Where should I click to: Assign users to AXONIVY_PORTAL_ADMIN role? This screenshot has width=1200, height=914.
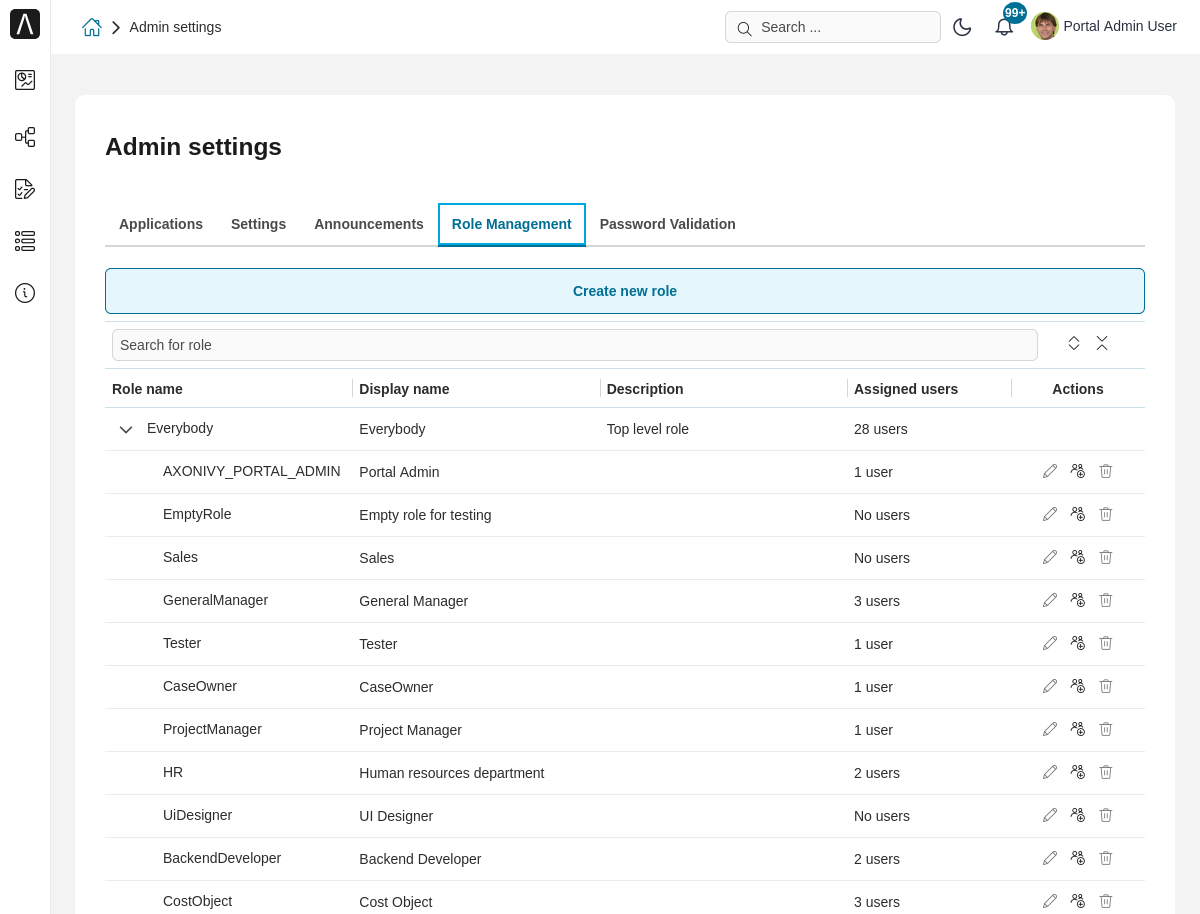tap(1078, 471)
